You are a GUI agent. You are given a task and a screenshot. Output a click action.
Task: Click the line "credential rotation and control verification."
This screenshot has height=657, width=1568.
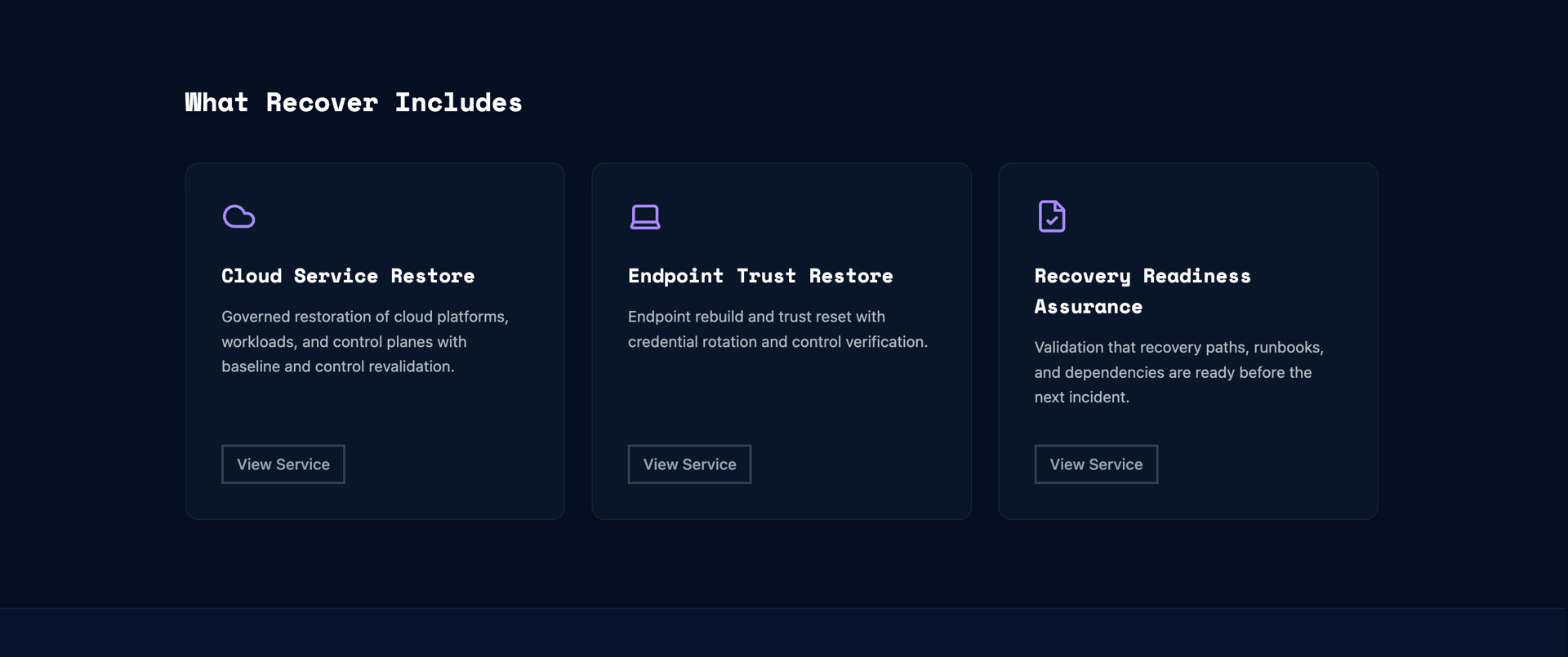pos(777,342)
